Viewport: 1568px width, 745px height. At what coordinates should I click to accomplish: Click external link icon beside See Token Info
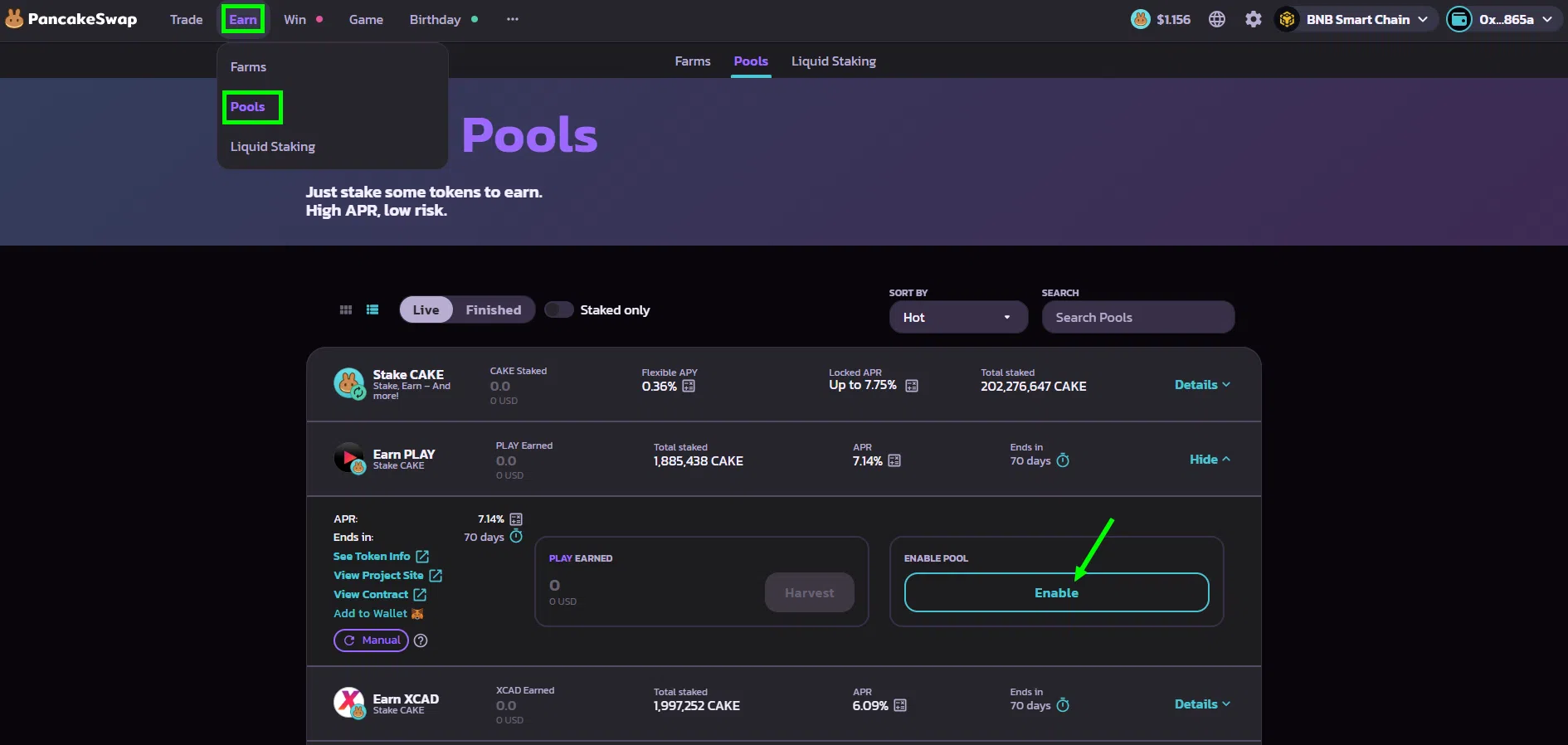[x=422, y=557]
